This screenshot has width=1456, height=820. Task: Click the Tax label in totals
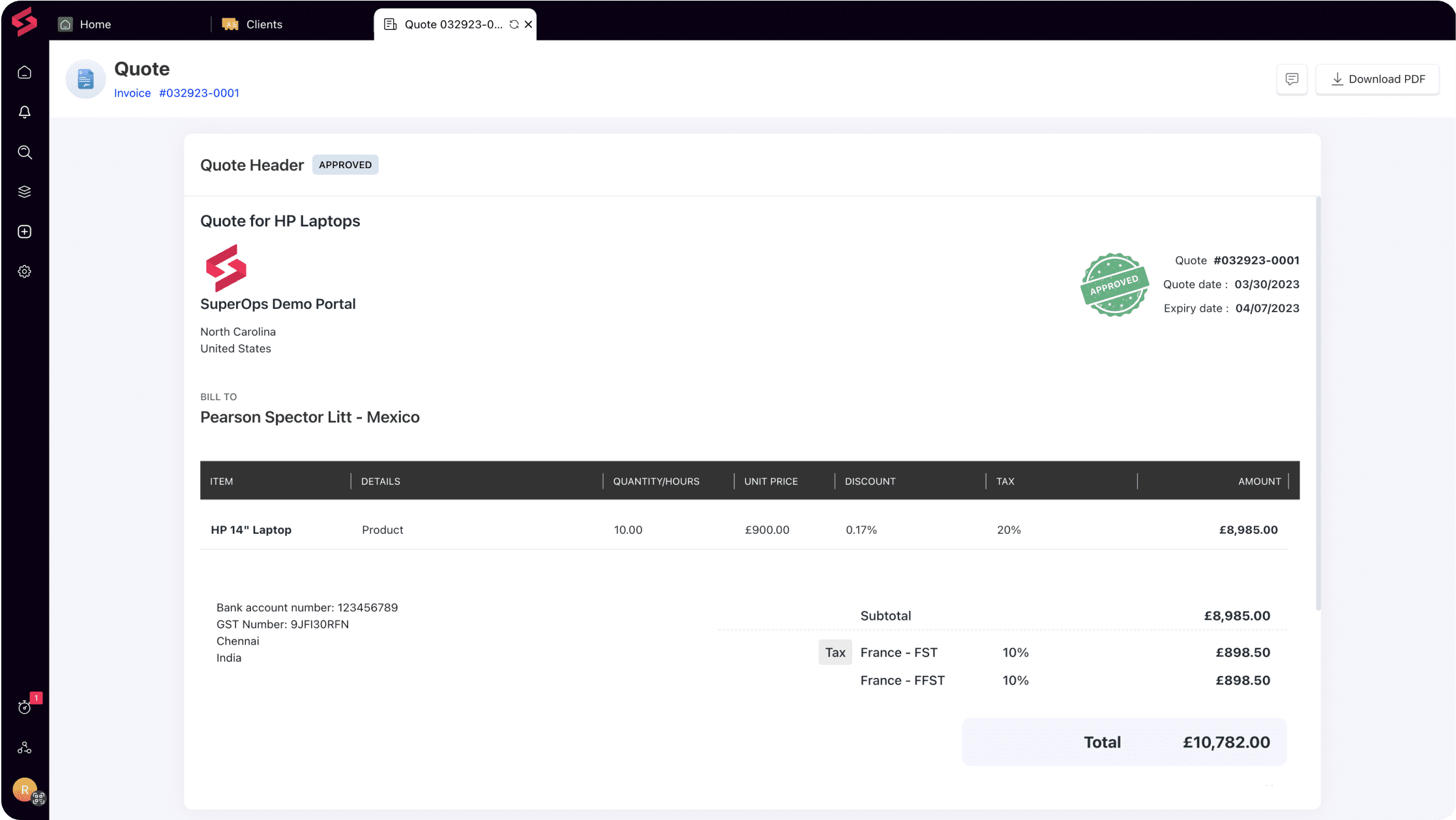(835, 652)
